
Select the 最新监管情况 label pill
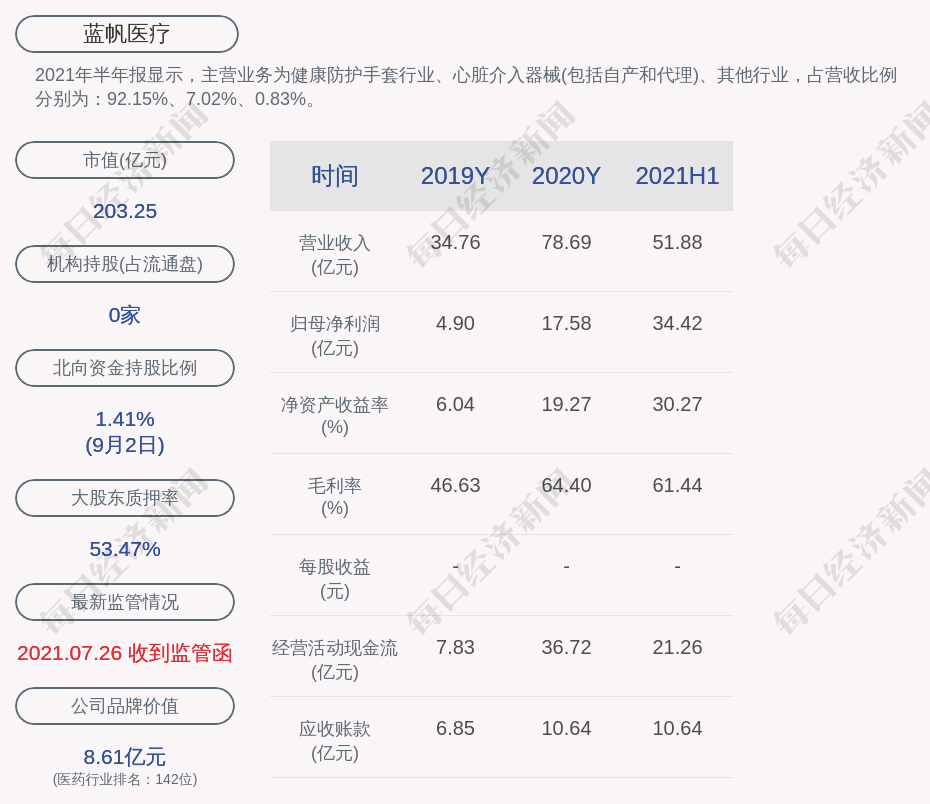tap(125, 602)
